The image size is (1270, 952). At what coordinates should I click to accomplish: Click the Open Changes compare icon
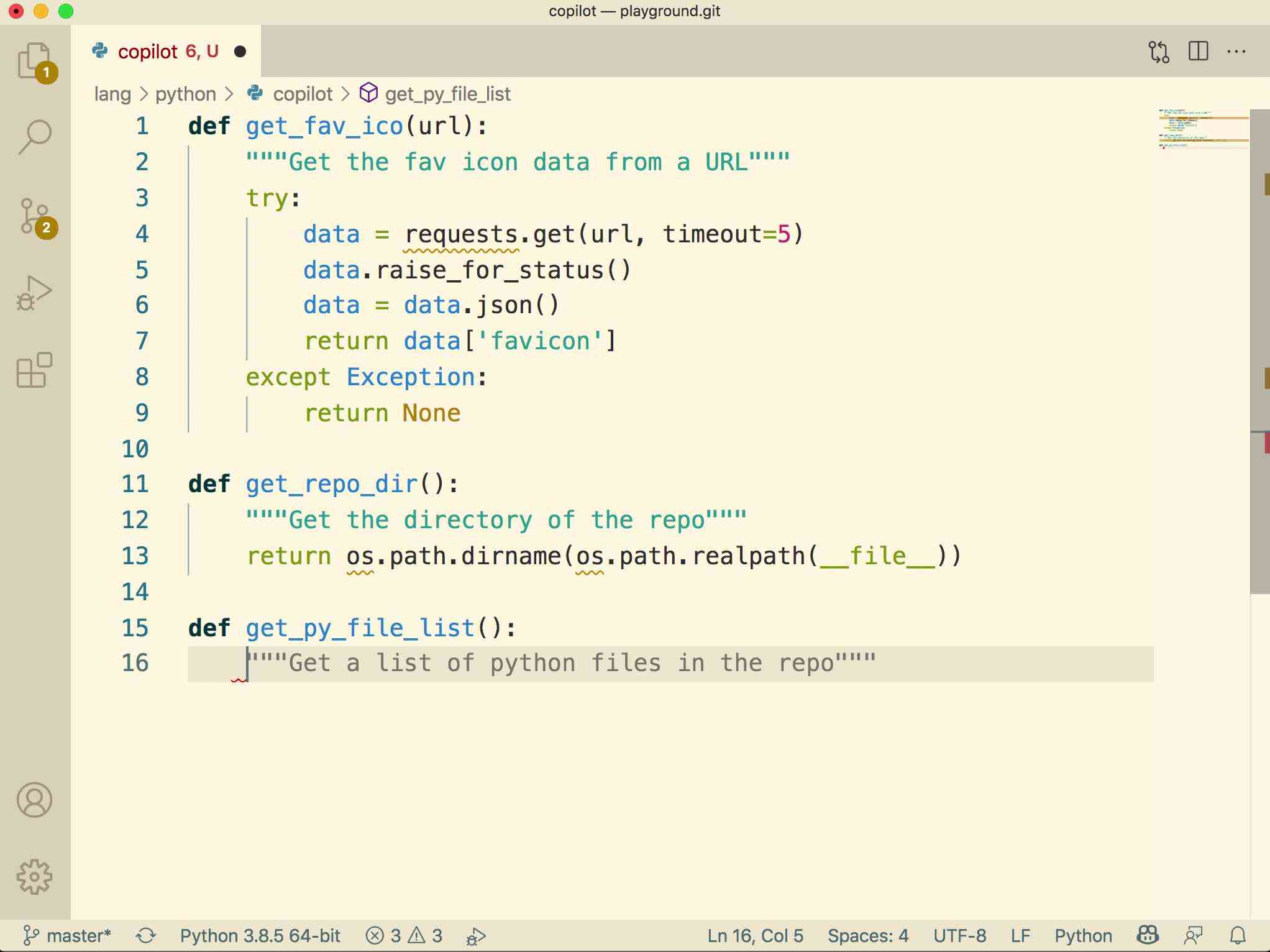pyautogui.click(x=1159, y=52)
